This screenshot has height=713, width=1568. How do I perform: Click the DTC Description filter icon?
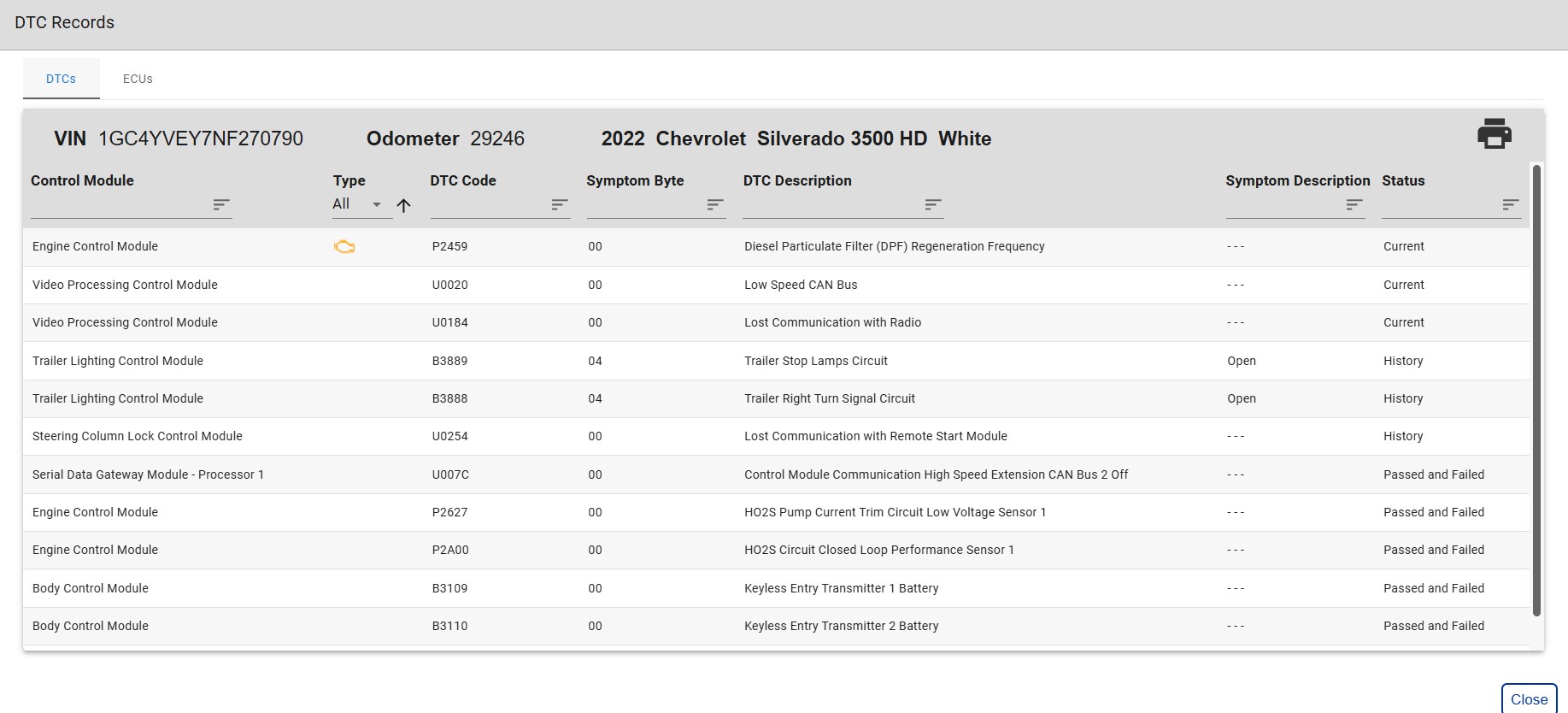click(933, 204)
